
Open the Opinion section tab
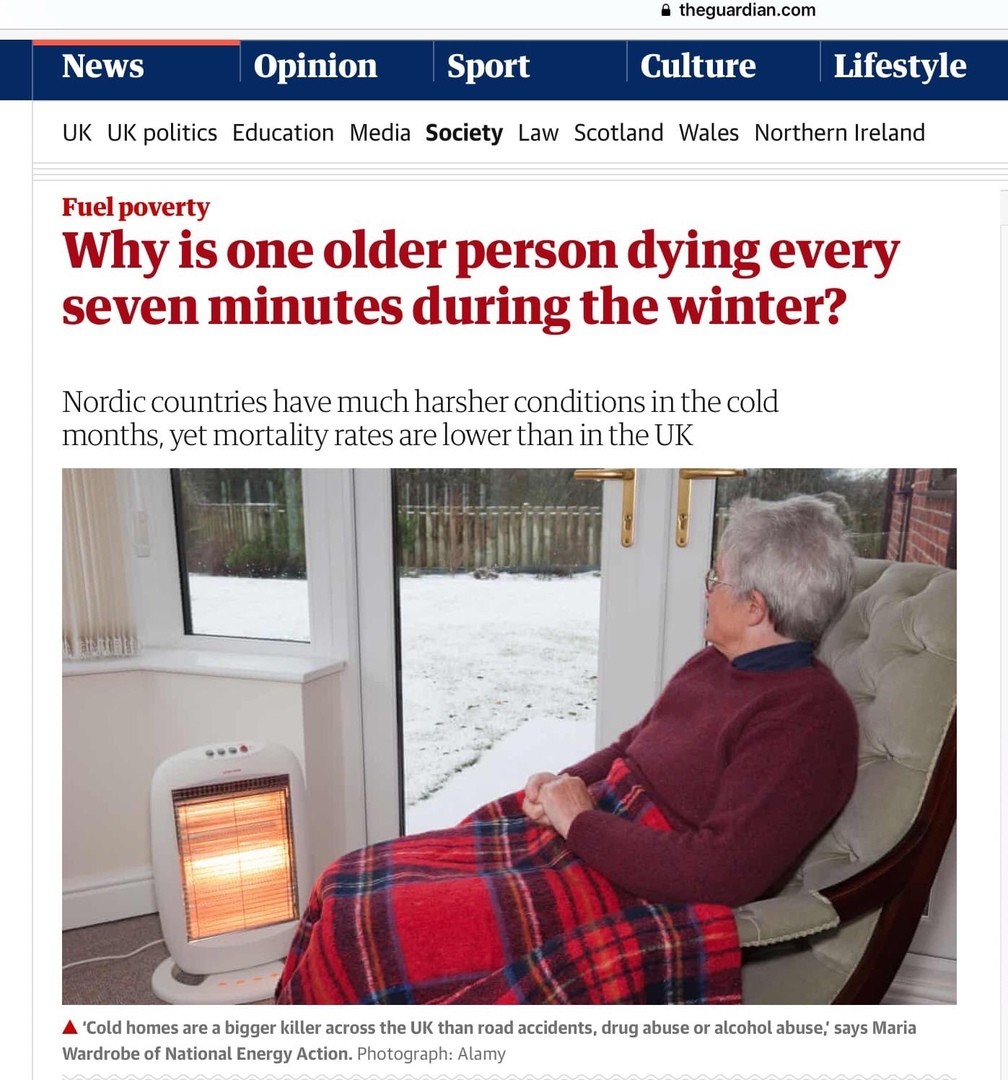[x=315, y=67]
